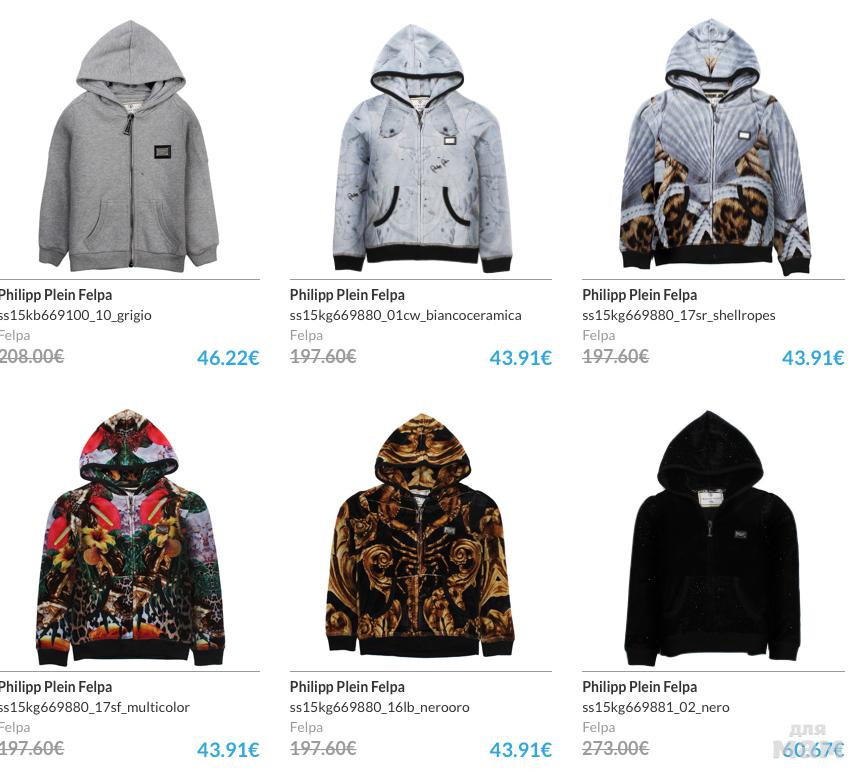858x773 pixels.
Task: Select product code ss15kg669880_17sr_shellropes
Action: pos(679,316)
